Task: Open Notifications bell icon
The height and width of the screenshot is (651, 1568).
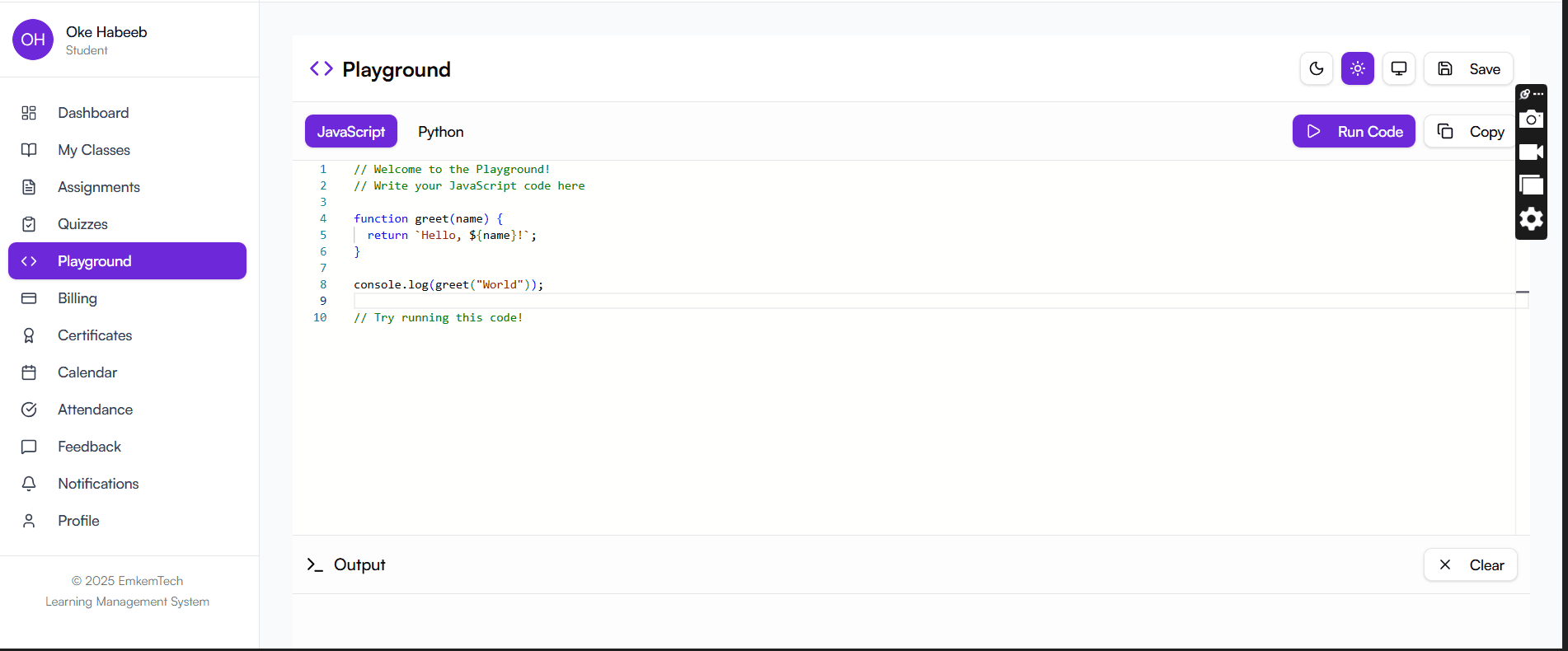Action: coord(29,484)
